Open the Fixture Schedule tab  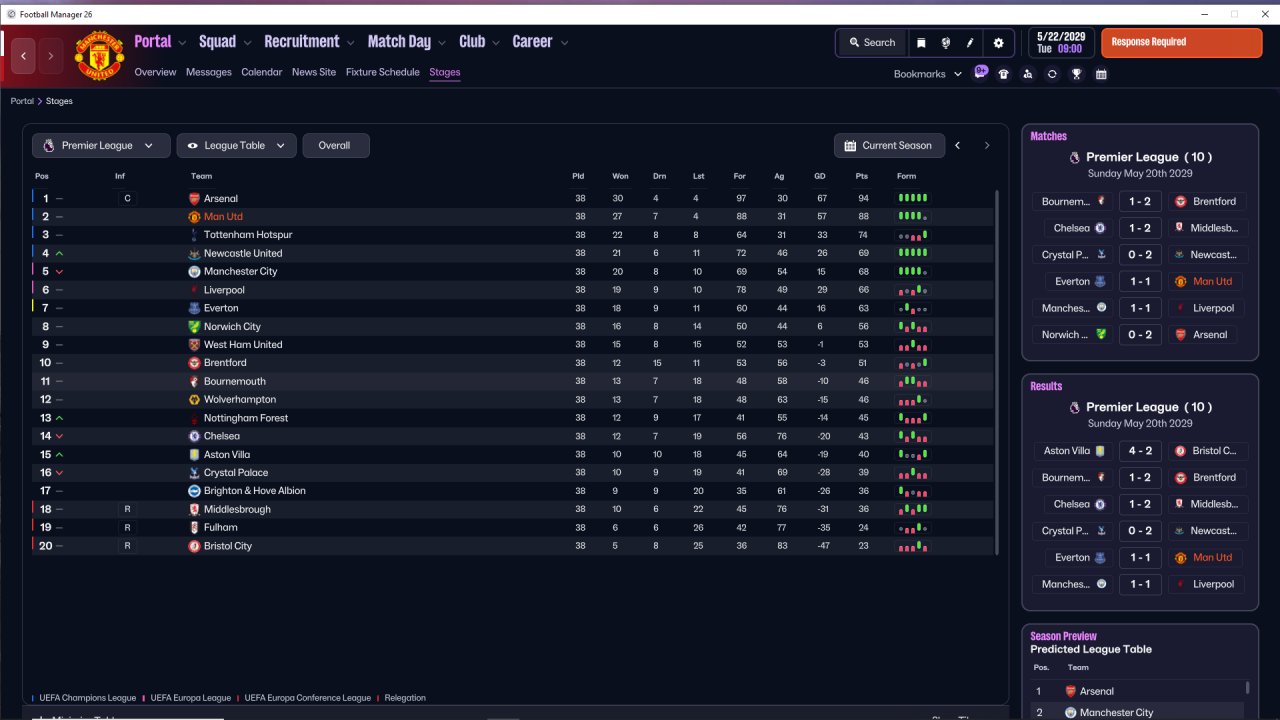383,72
